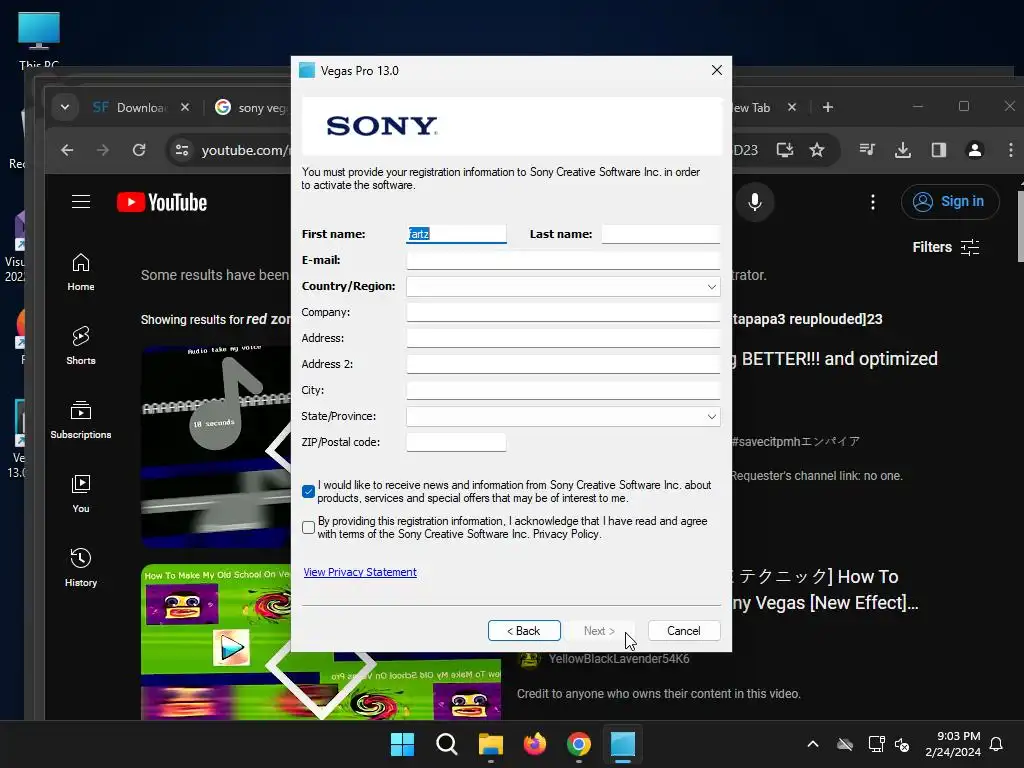1024x768 pixels.
Task: Open File Explorer from taskbar
Action: tap(490, 744)
